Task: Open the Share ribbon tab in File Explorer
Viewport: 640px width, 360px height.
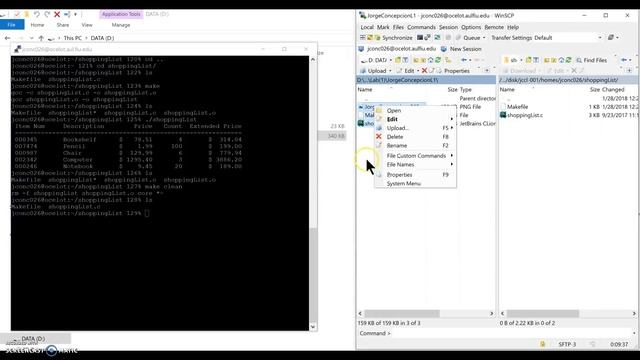Action: point(62,25)
